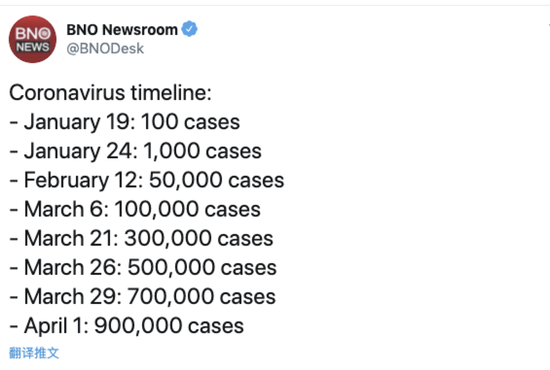Click the 'March 26: 500,000 cases' line

143,268
